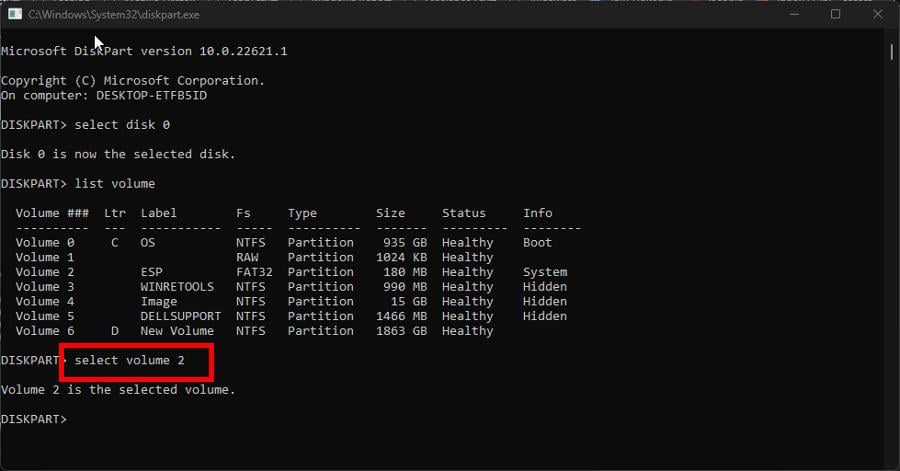Click the WINRETOOLS label

177,287
